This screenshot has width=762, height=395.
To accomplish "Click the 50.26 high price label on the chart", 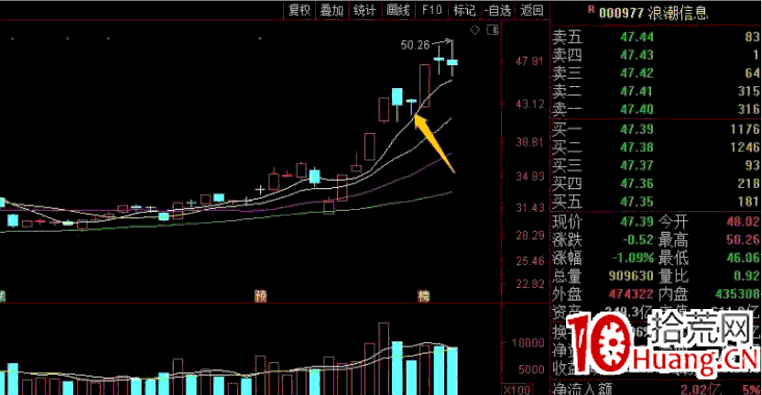I will coord(415,45).
